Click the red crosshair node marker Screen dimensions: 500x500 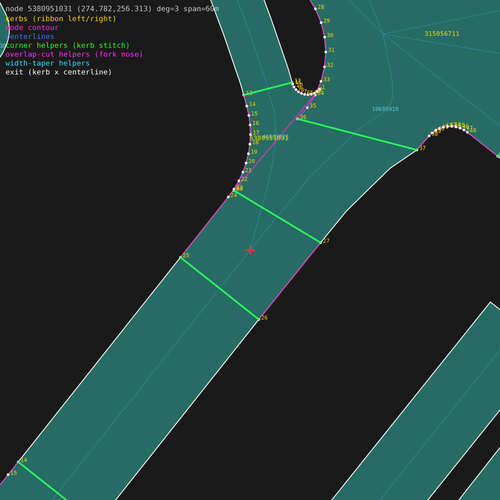250,250
